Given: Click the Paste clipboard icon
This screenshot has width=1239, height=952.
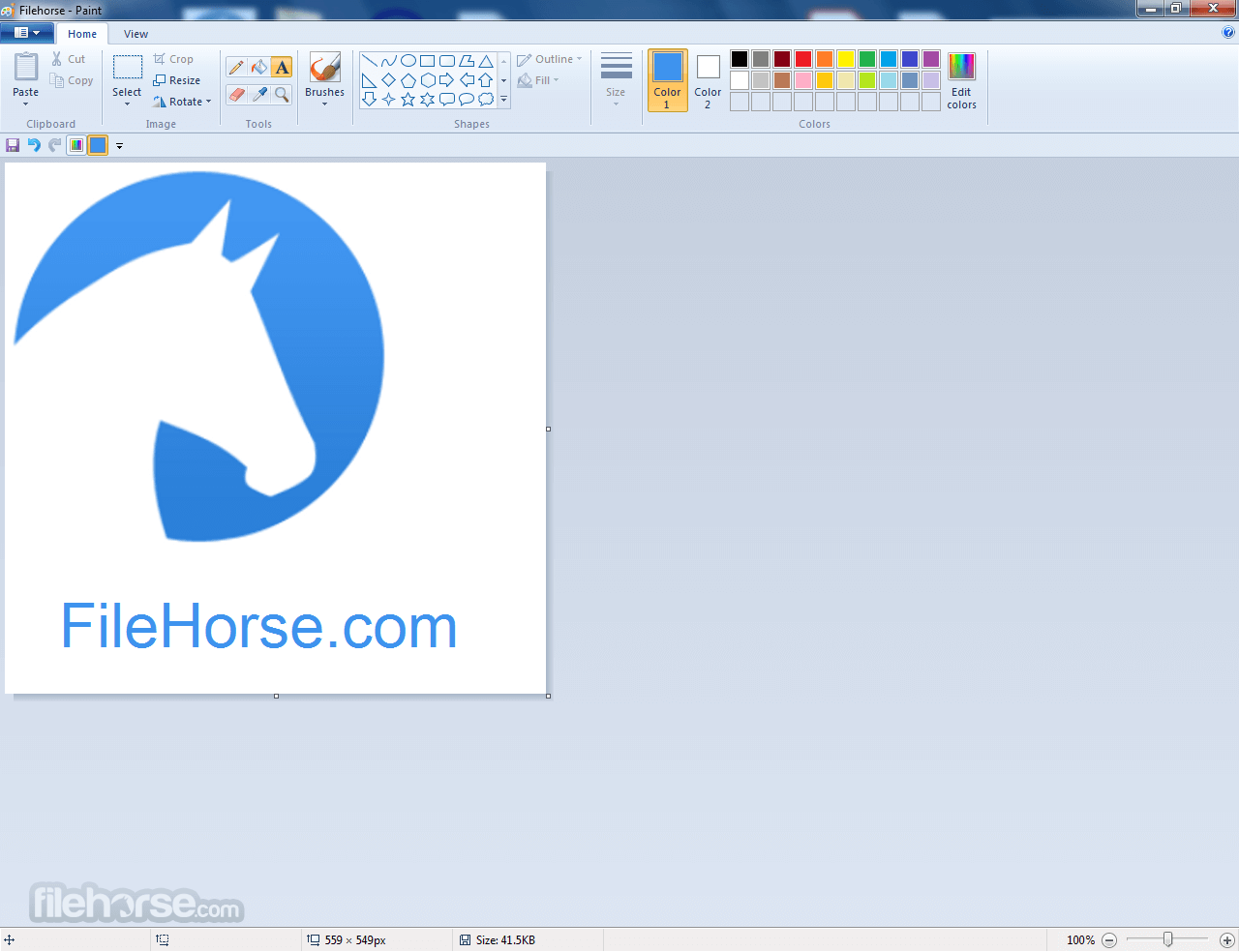Looking at the screenshot, I should [x=26, y=68].
